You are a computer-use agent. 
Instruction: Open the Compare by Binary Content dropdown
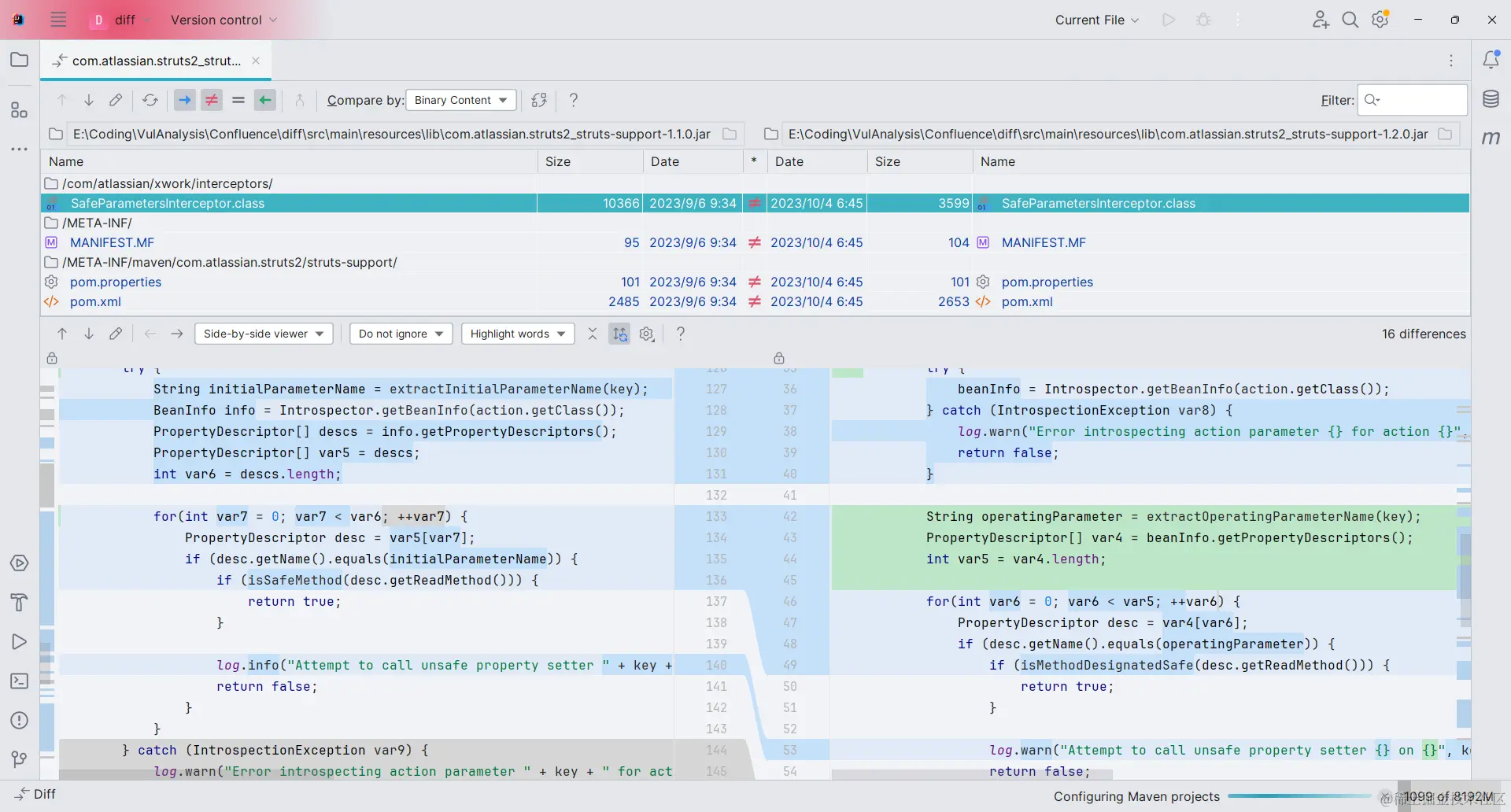[x=461, y=100]
